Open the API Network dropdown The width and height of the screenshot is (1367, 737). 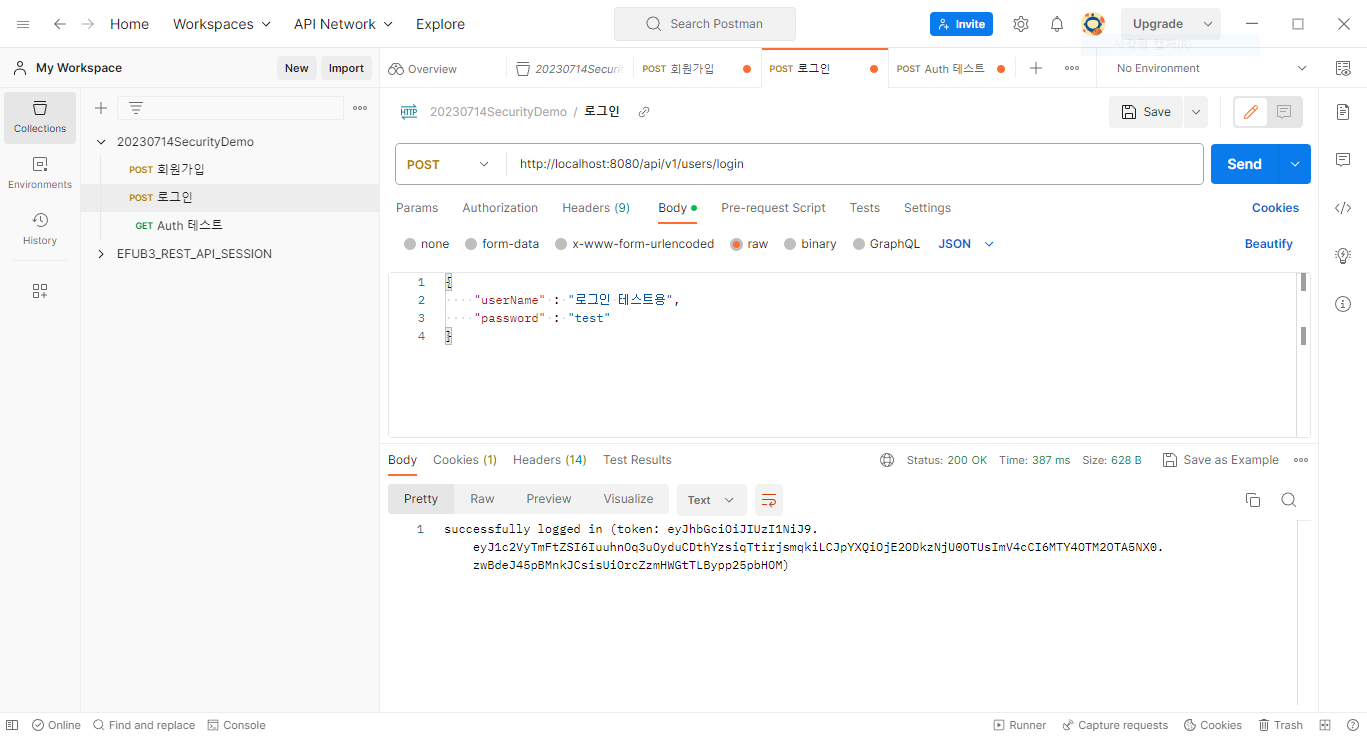click(343, 24)
